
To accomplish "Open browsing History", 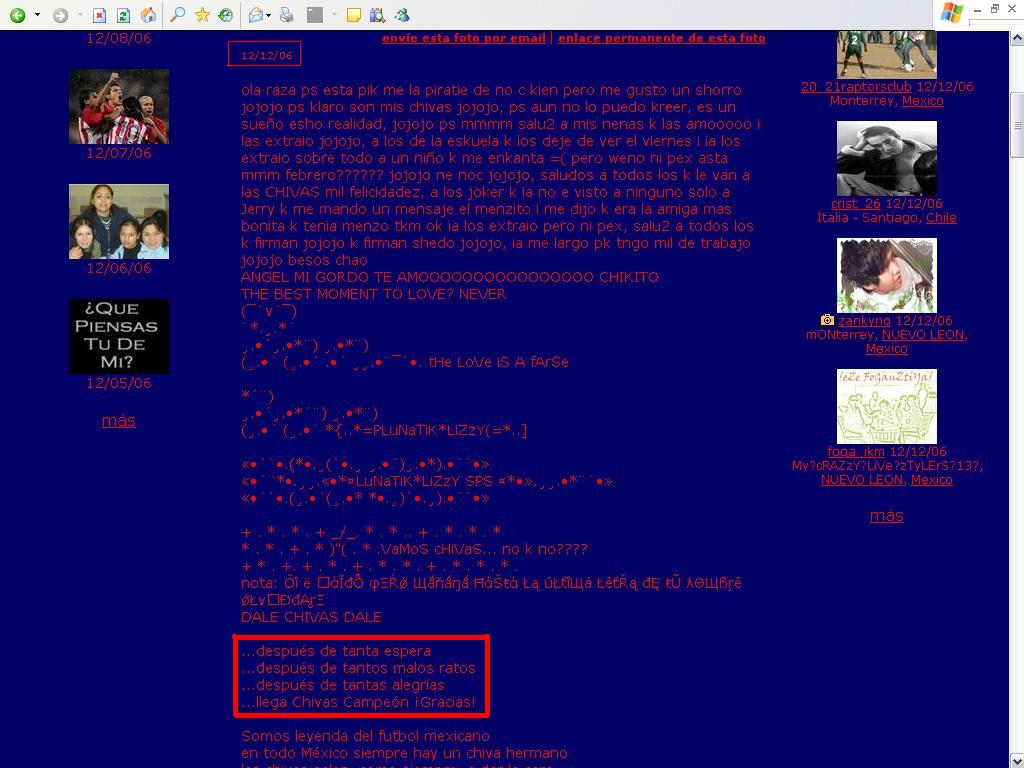I will (x=226, y=15).
